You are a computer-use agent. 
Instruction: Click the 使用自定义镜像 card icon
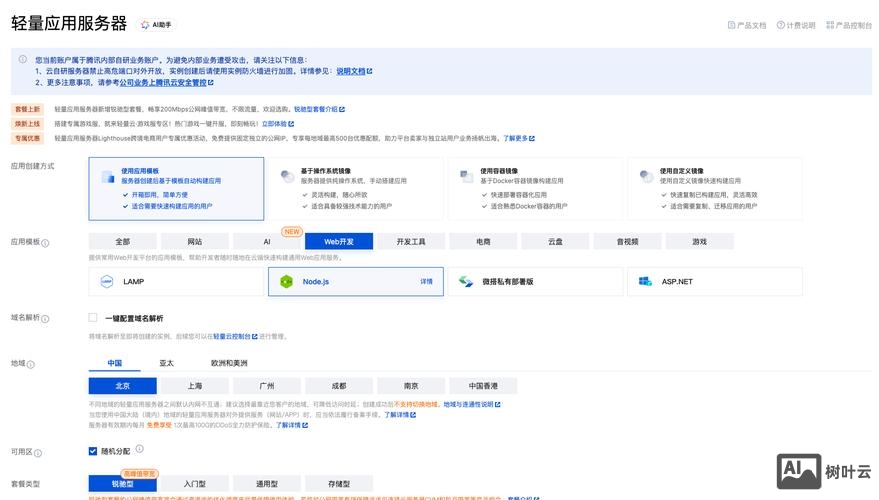(646, 177)
